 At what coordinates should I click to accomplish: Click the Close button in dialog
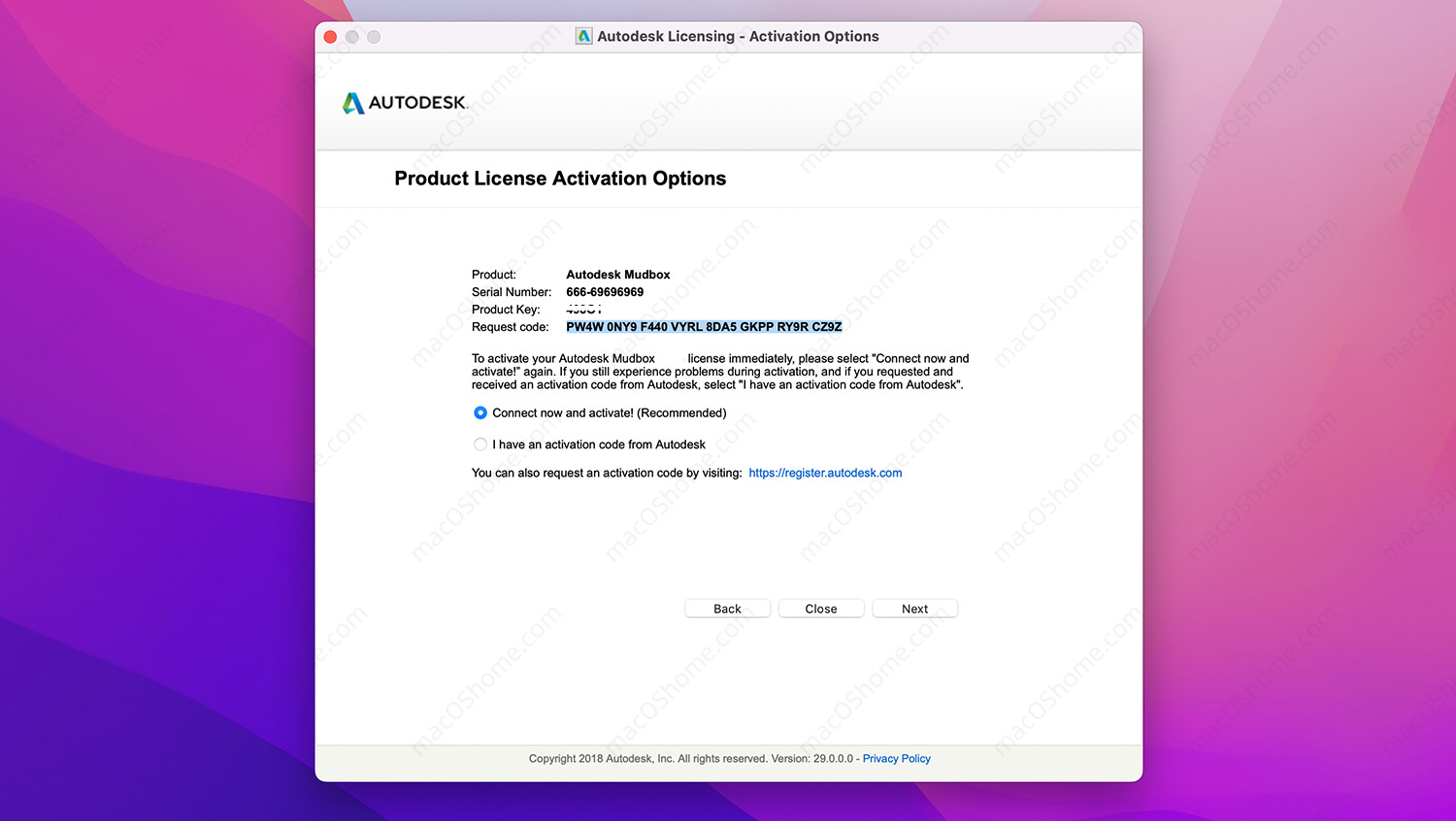[821, 608]
